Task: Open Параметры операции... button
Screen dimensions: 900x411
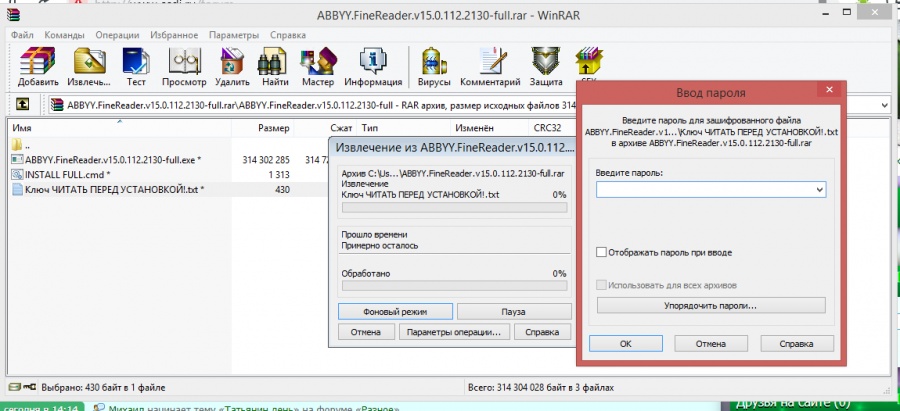Action: point(454,332)
